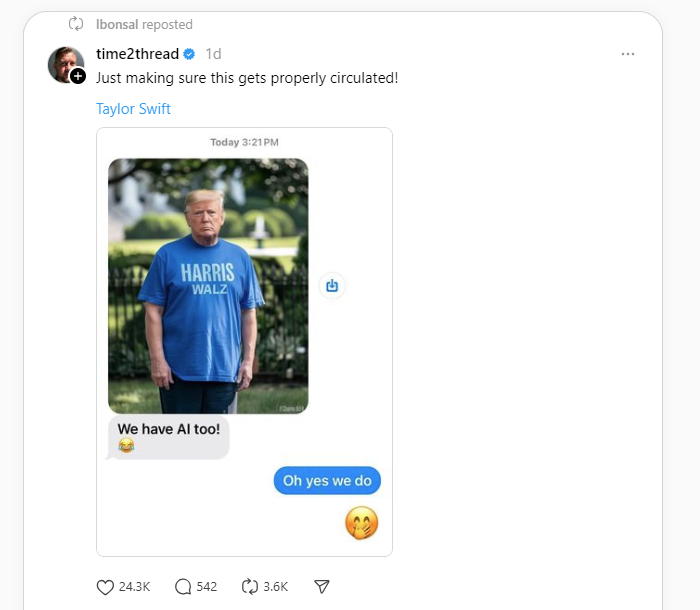Screen dimensions: 700x610
Task: Like the post with the heart icon
Action: pyautogui.click(x=105, y=587)
